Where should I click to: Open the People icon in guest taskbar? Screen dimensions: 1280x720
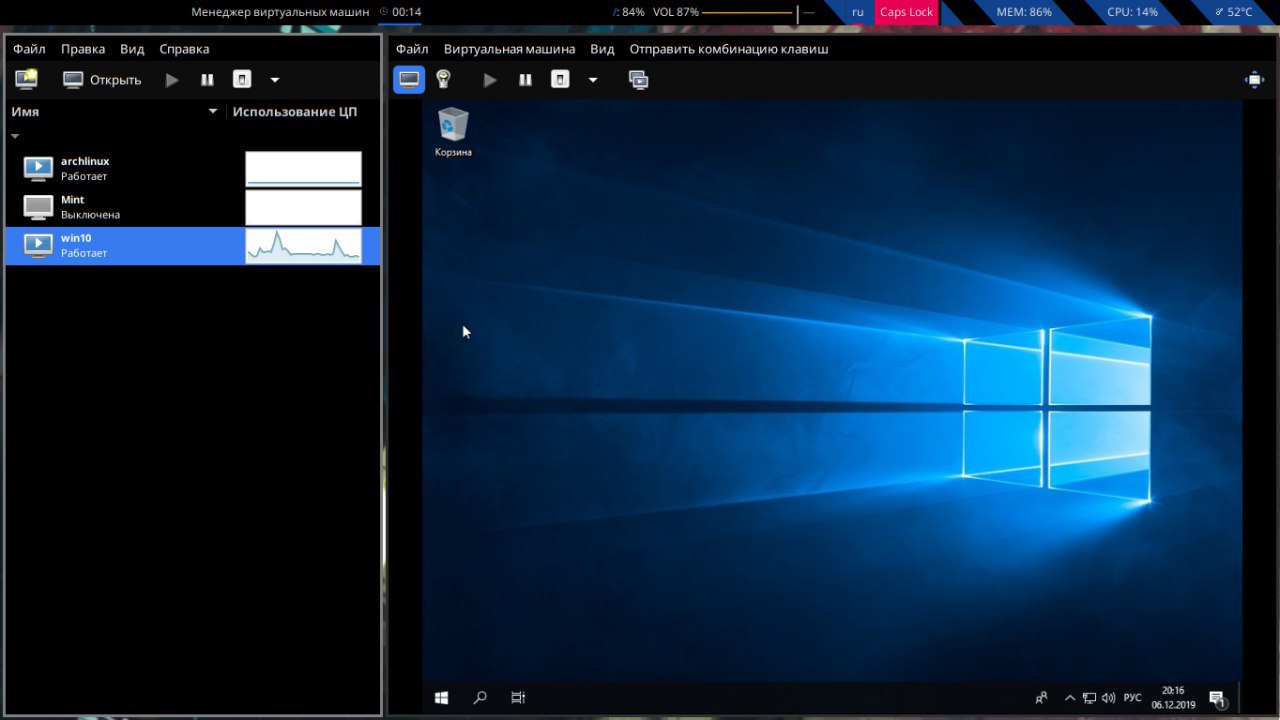[x=1042, y=698]
